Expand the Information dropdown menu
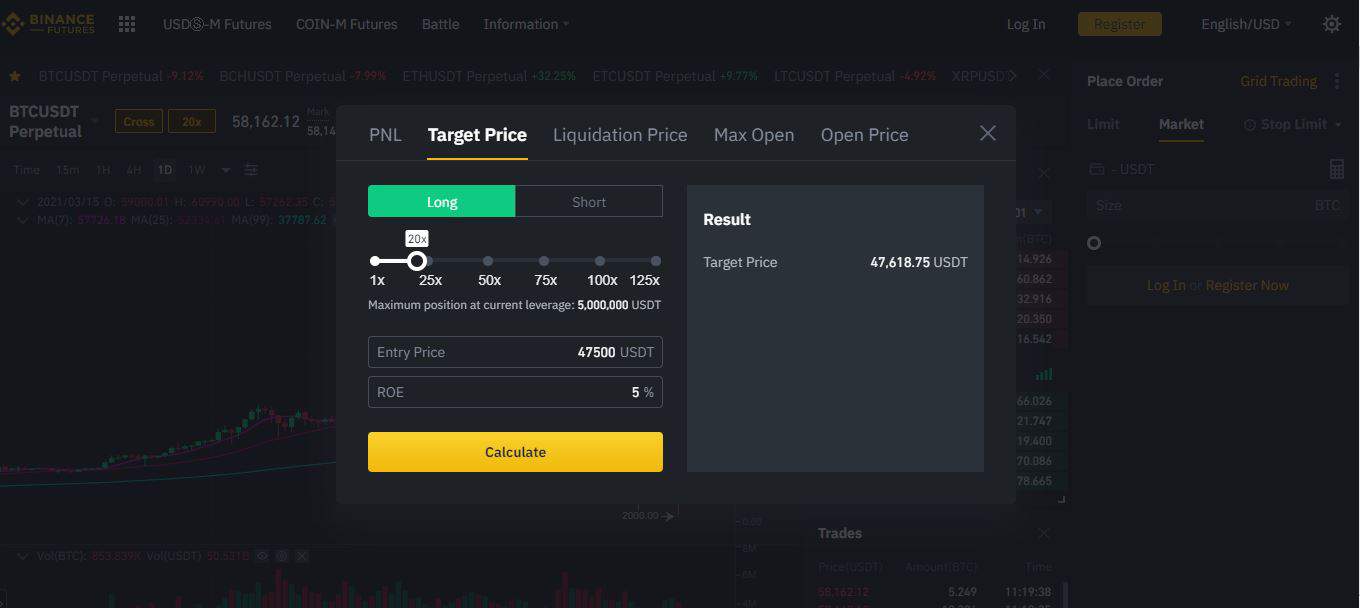 526,24
